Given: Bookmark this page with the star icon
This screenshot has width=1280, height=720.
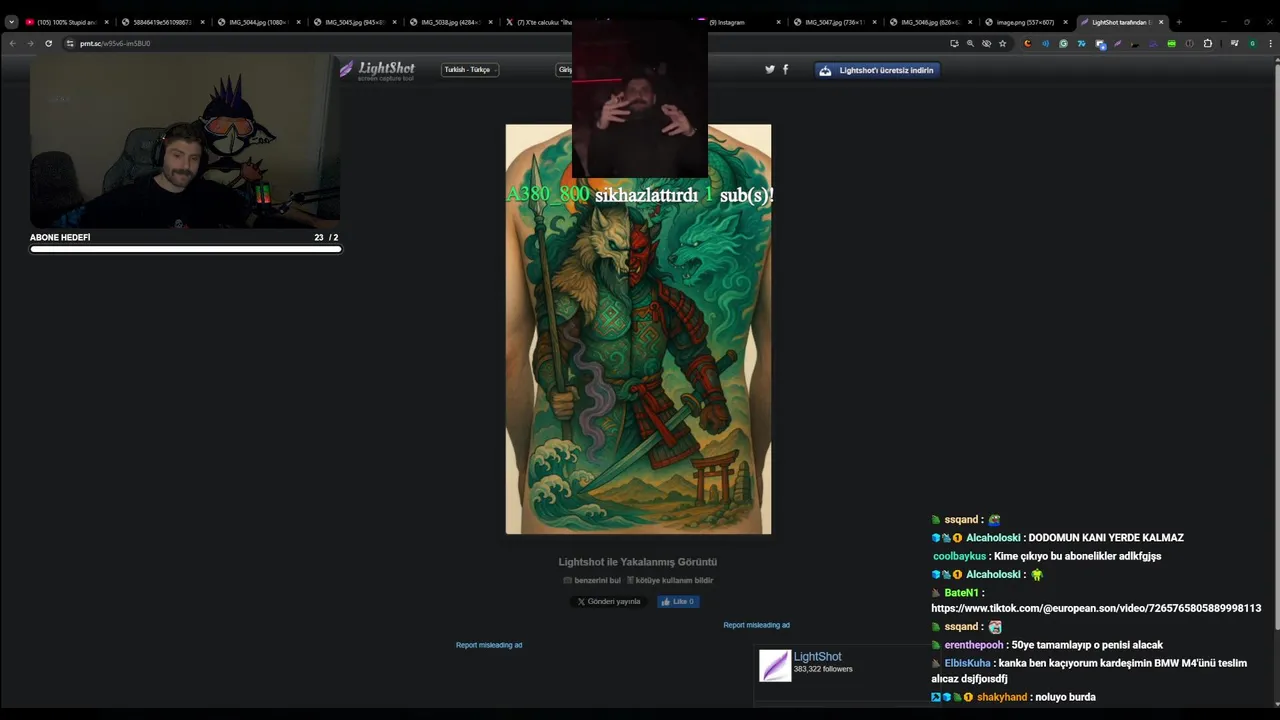Looking at the screenshot, I should click(1002, 43).
